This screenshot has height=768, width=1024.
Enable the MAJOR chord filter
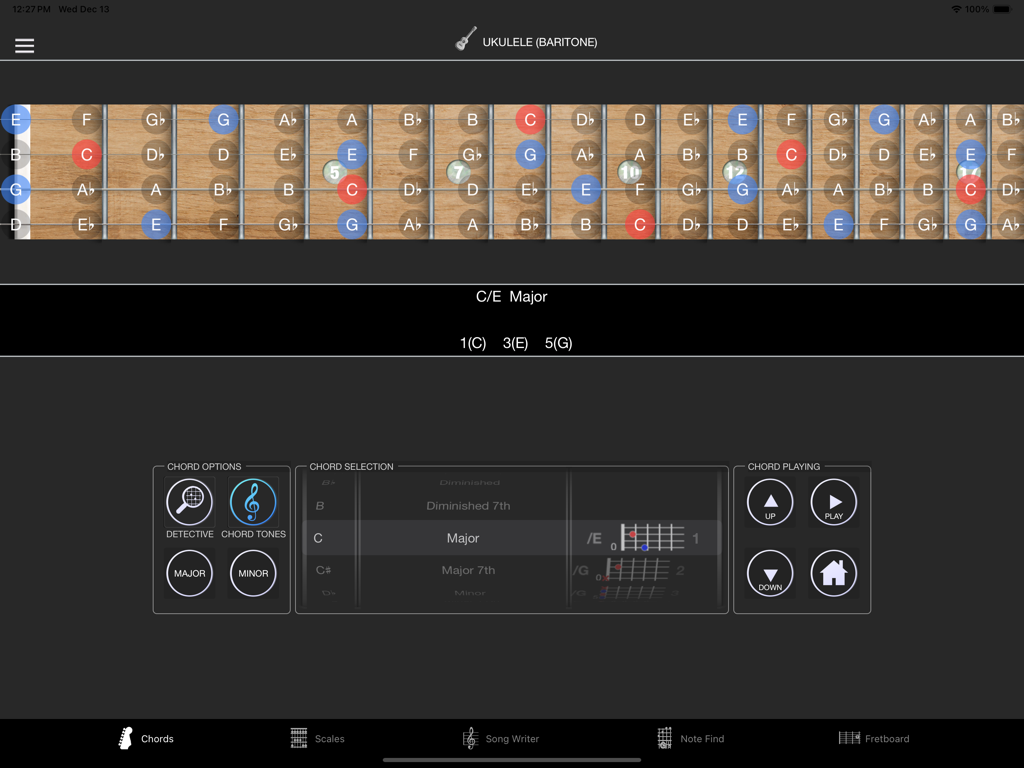[x=189, y=573]
